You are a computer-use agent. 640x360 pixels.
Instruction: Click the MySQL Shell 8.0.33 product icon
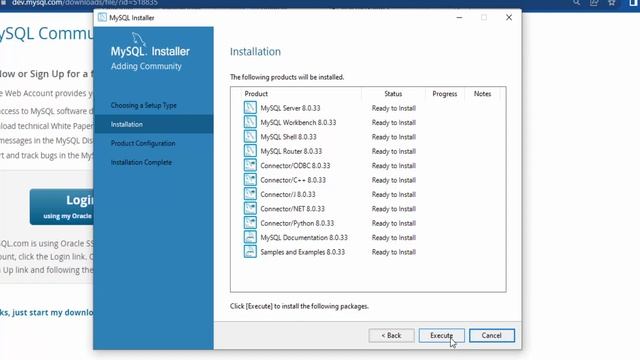tap(250, 136)
